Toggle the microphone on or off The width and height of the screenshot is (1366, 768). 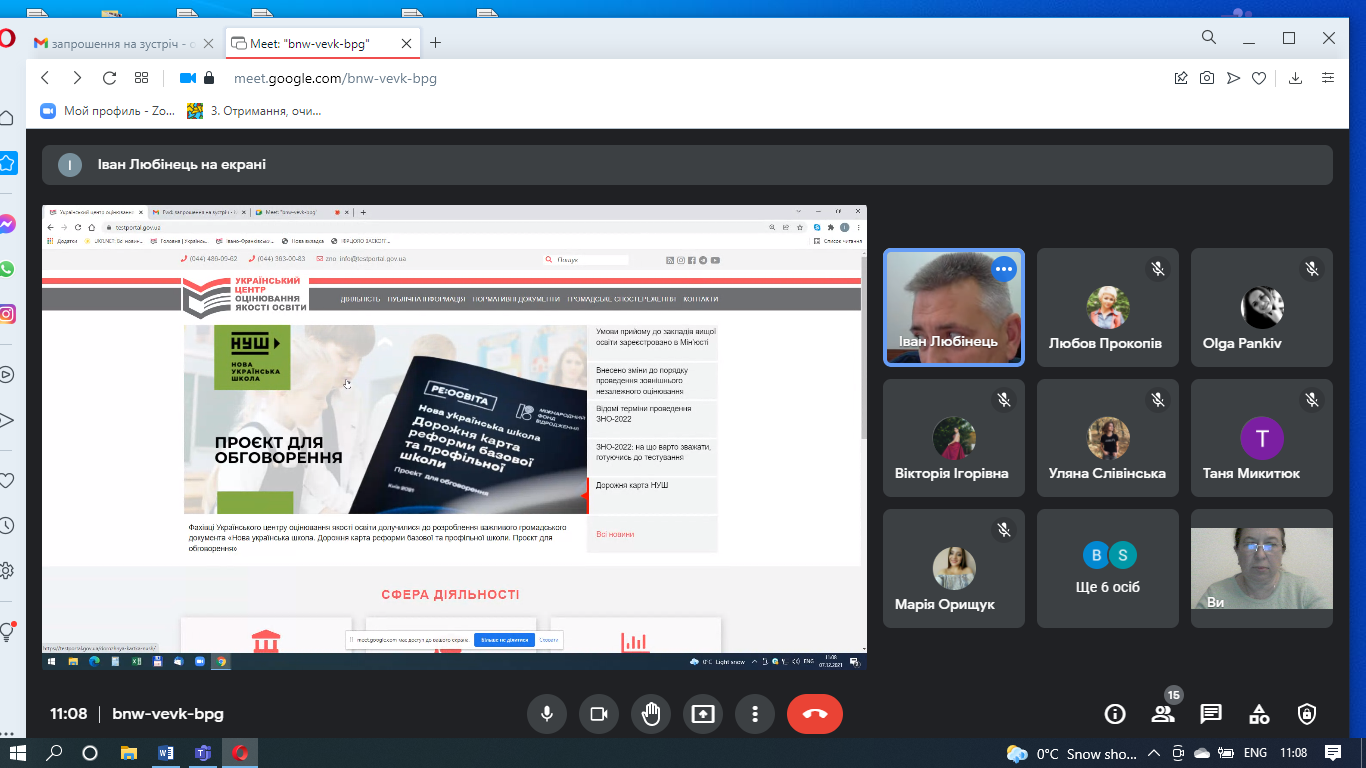(x=547, y=714)
